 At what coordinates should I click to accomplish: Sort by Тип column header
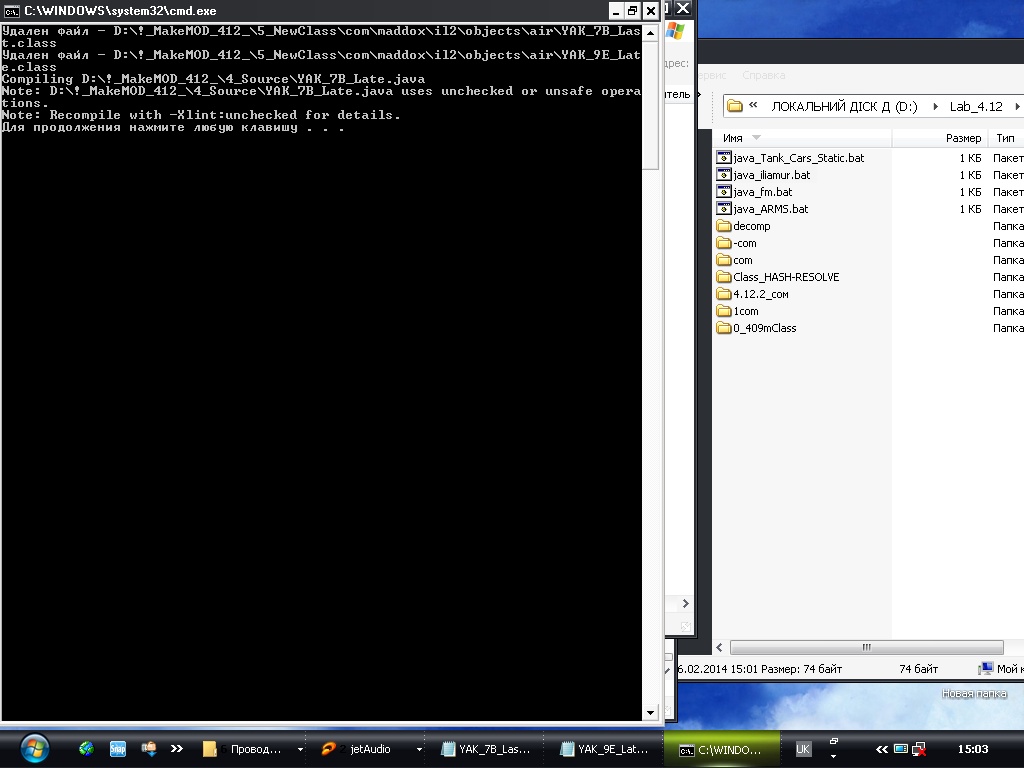click(x=1006, y=138)
